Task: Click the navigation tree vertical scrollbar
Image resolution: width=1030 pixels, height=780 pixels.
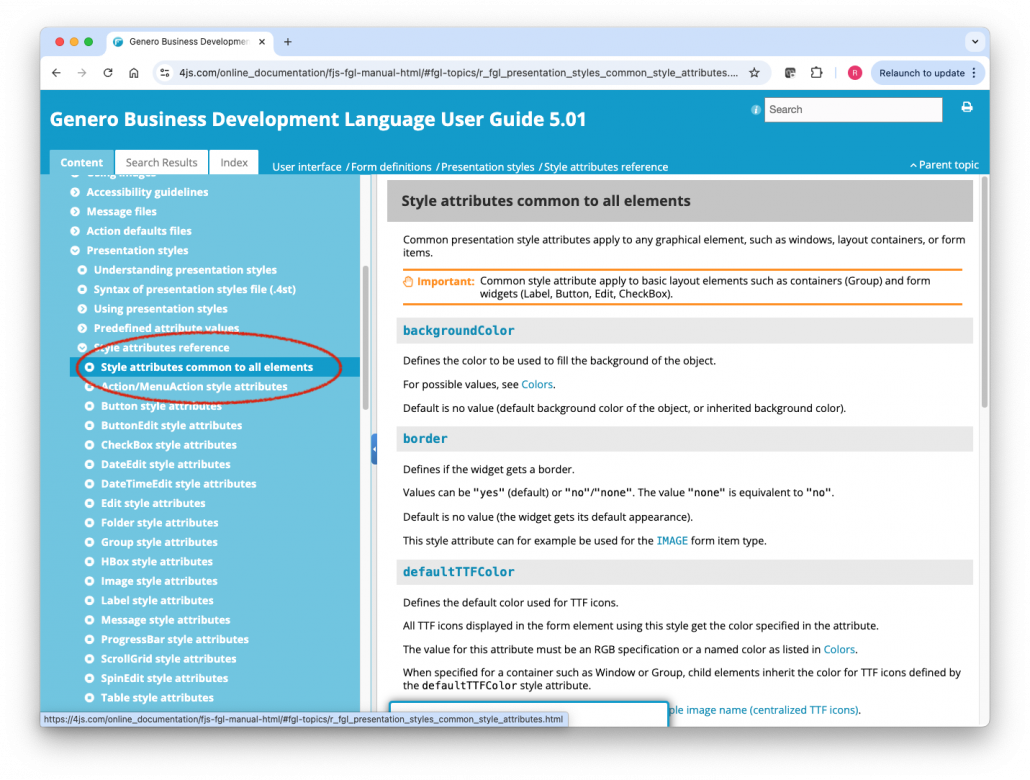Action: (365, 338)
